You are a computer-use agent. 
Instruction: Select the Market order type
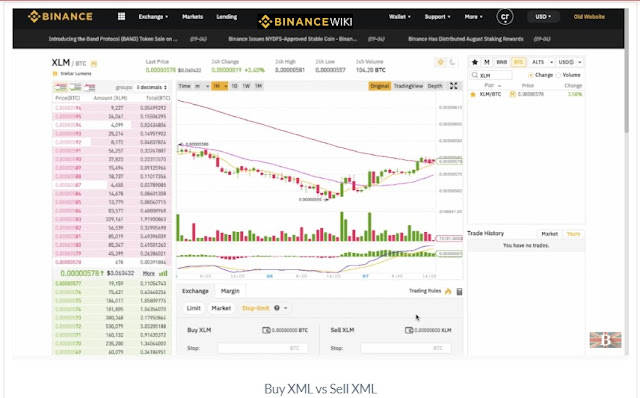point(221,308)
